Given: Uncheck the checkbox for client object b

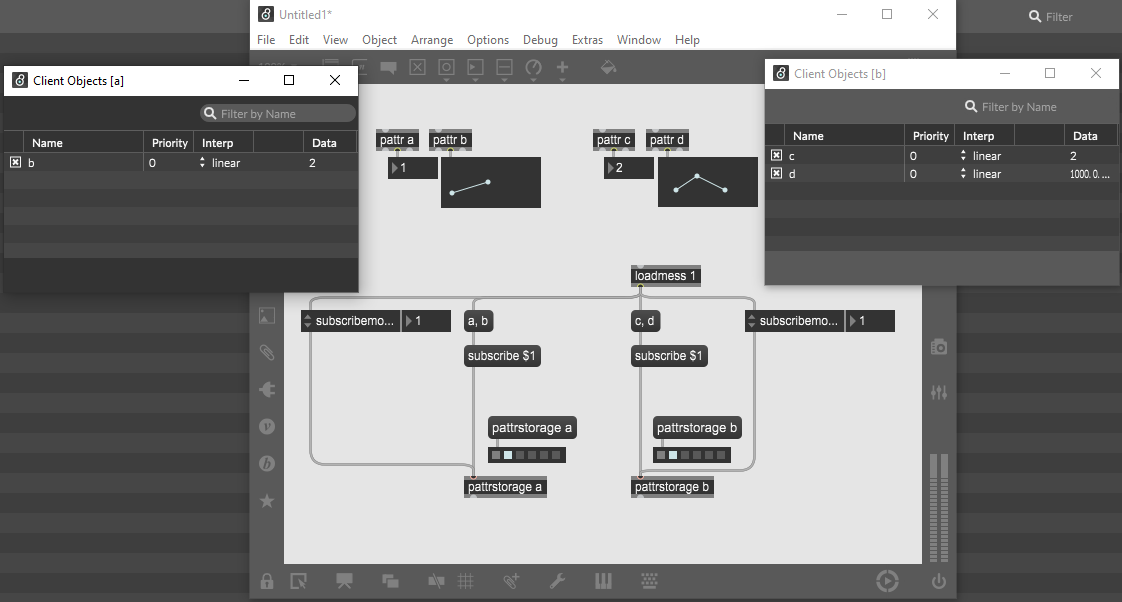Looking at the screenshot, I should [x=15, y=162].
